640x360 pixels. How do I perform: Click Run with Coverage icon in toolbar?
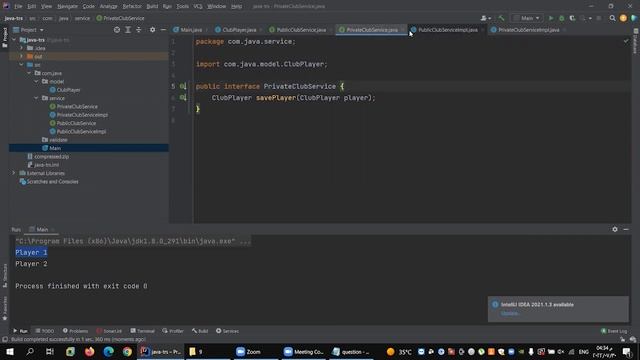point(572,18)
